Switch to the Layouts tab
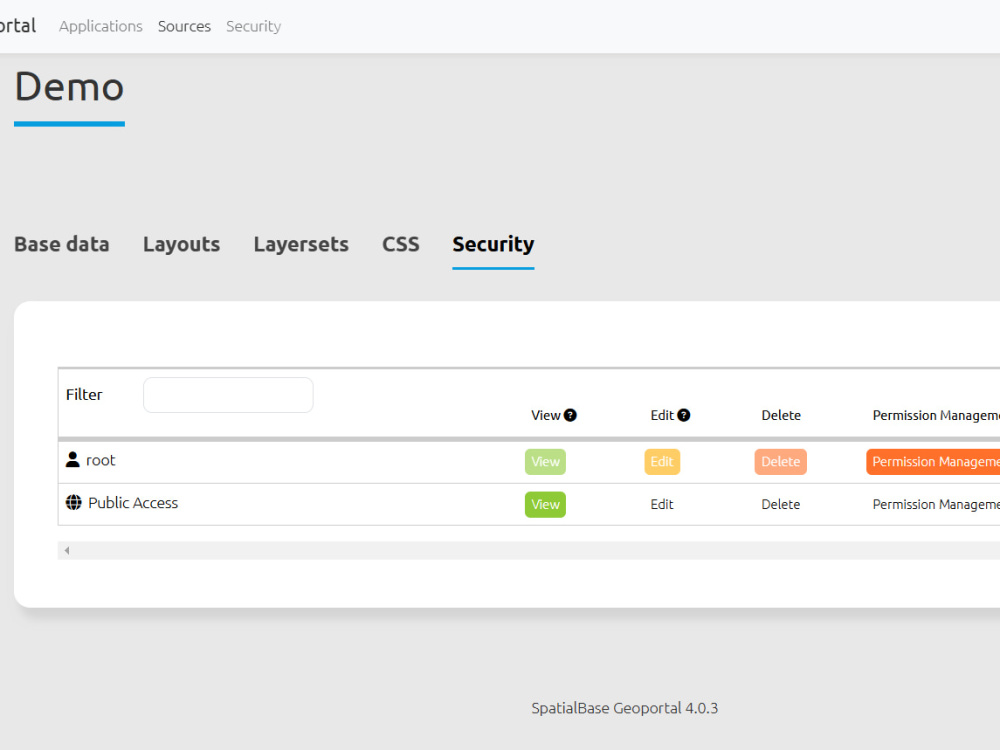1000x750 pixels. point(181,244)
